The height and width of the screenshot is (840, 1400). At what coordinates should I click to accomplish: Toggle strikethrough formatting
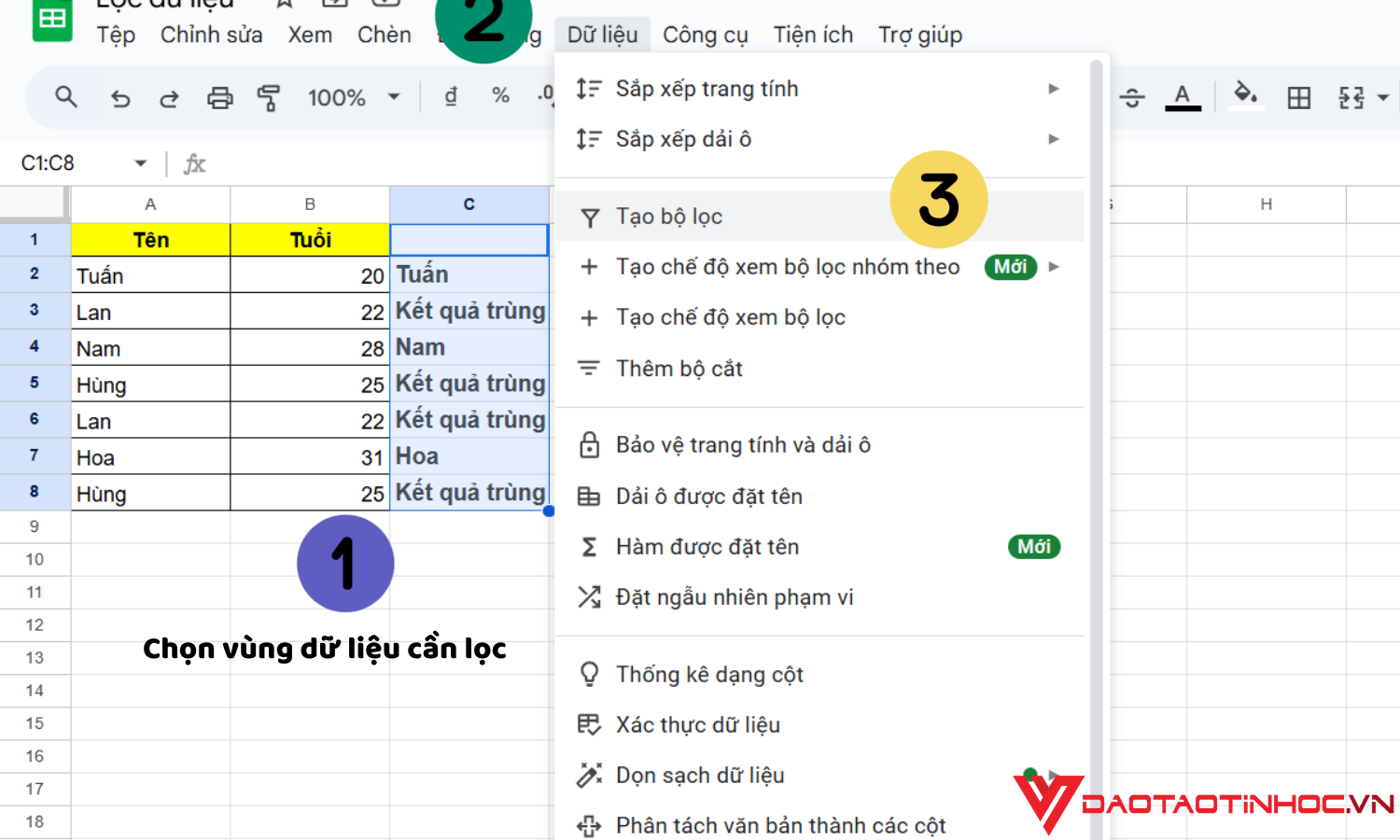click(x=1132, y=96)
